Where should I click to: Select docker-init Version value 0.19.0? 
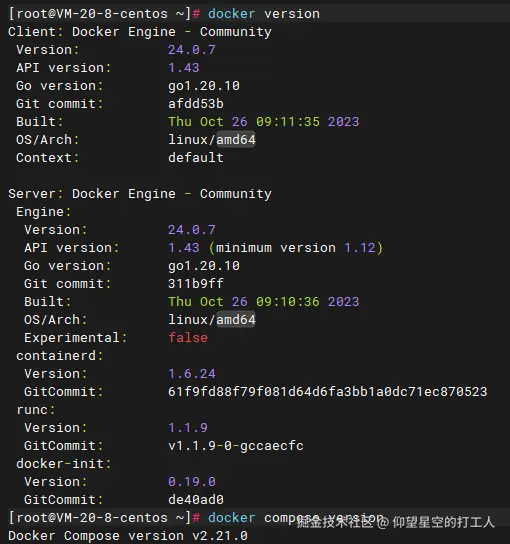192,482
